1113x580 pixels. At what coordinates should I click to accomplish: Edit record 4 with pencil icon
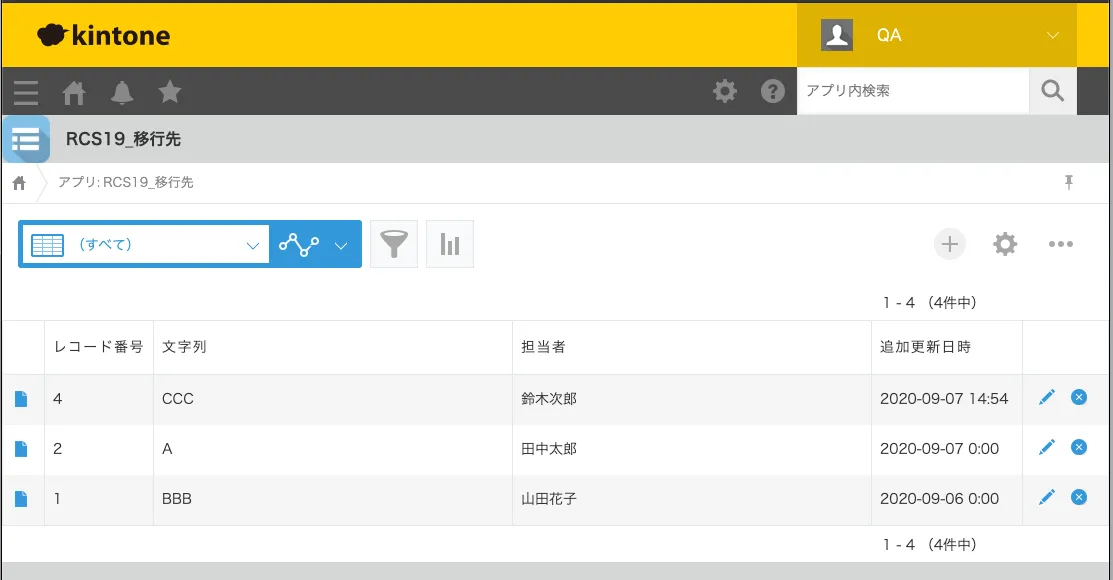pos(1047,398)
